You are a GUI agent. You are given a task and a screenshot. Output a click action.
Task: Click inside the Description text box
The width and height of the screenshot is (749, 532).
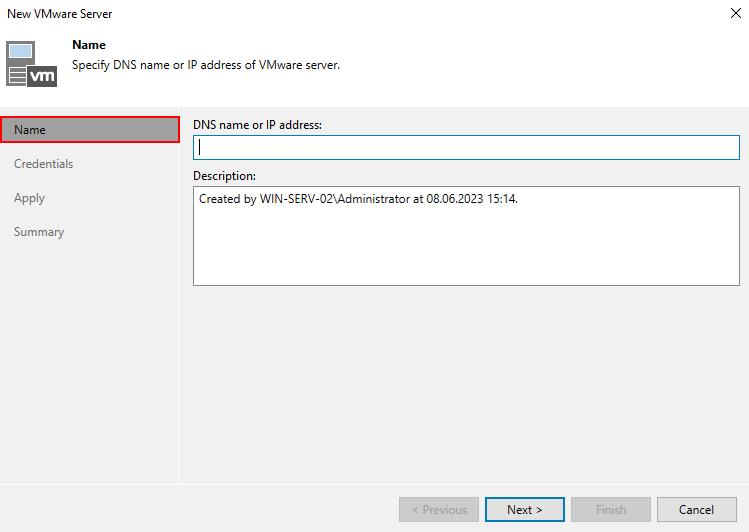pos(466,236)
